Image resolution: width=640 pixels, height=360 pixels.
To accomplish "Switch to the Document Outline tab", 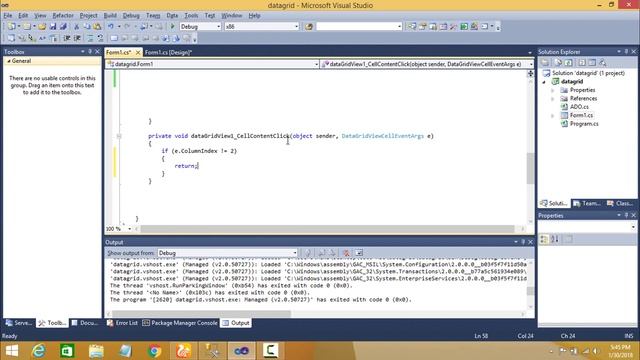I will pyautogui.click(x=85, y=323).
